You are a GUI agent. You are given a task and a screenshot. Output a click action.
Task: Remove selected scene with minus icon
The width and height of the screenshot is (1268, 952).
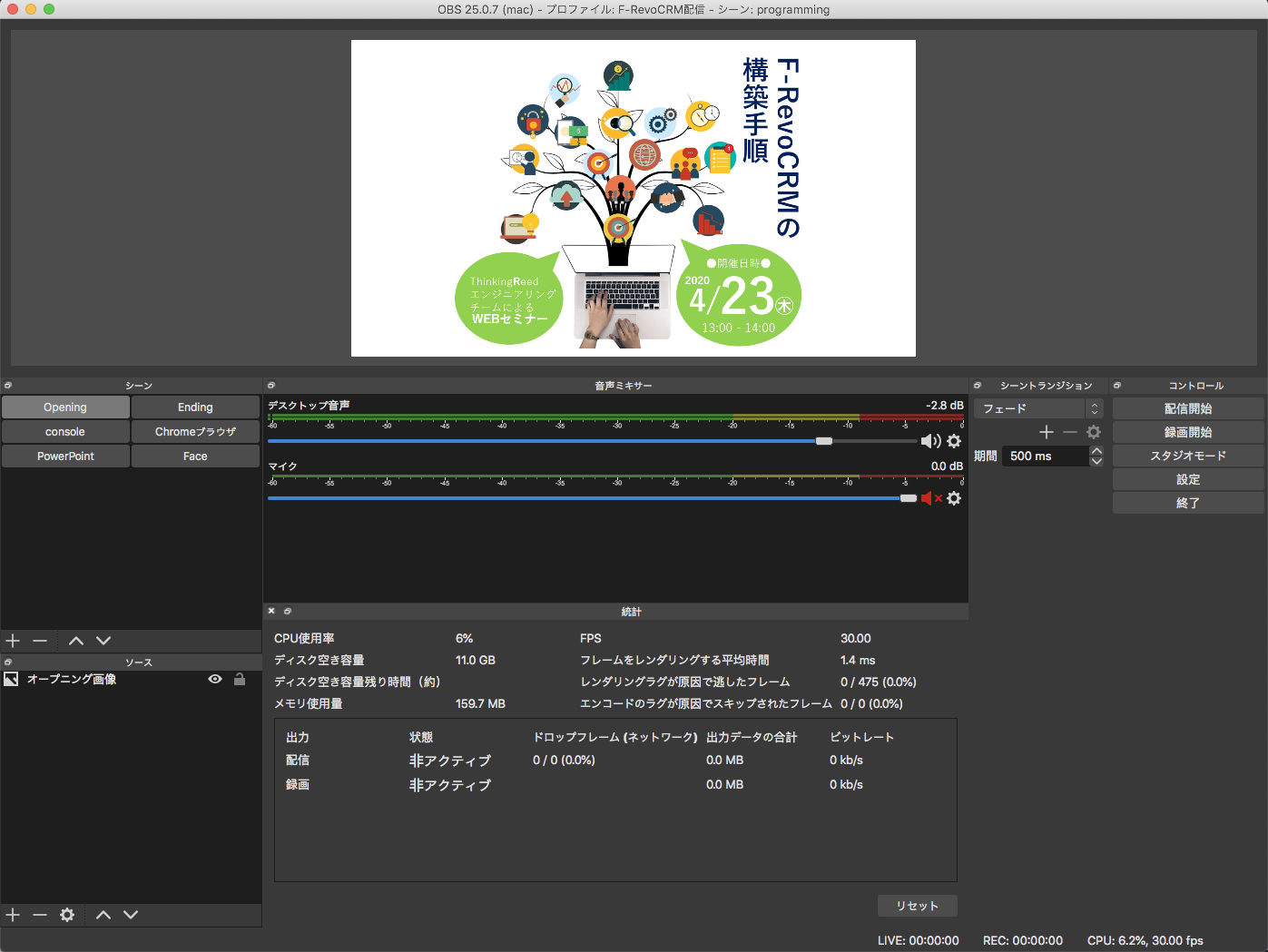tap(40, 641)
